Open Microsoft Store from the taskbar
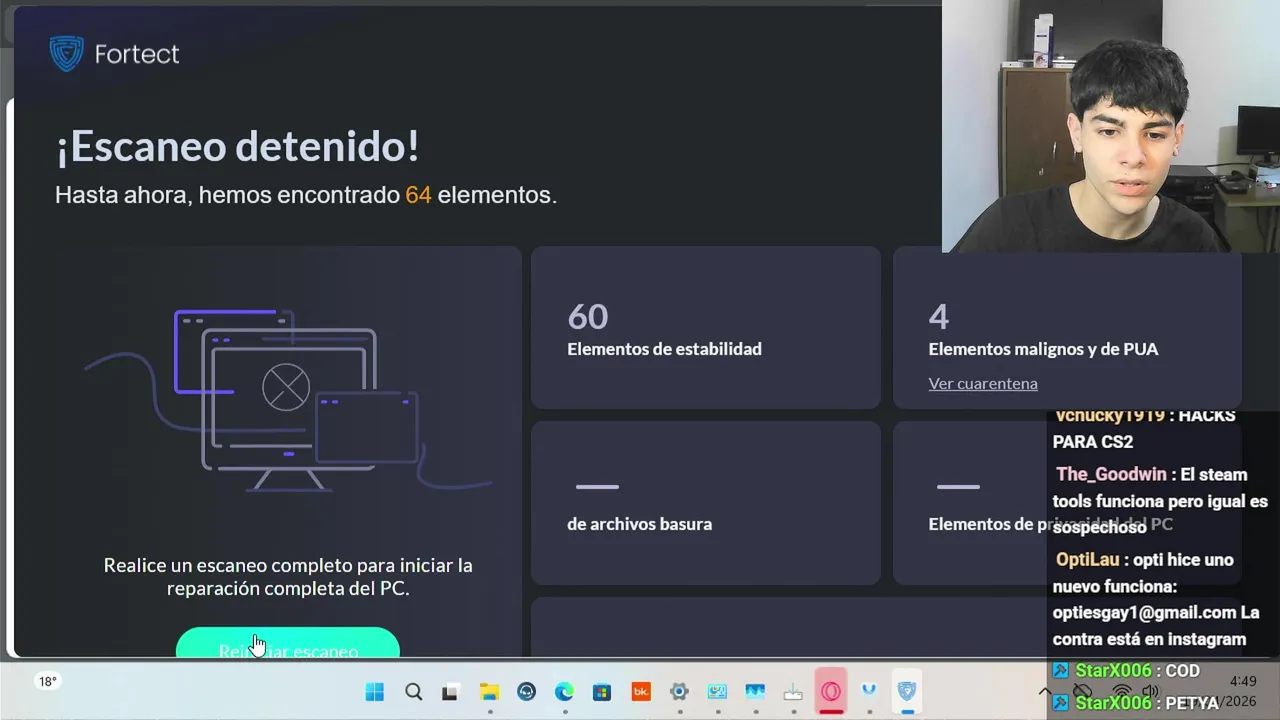Viewport: 1280px width, 720px height. [x=602, y=691]
